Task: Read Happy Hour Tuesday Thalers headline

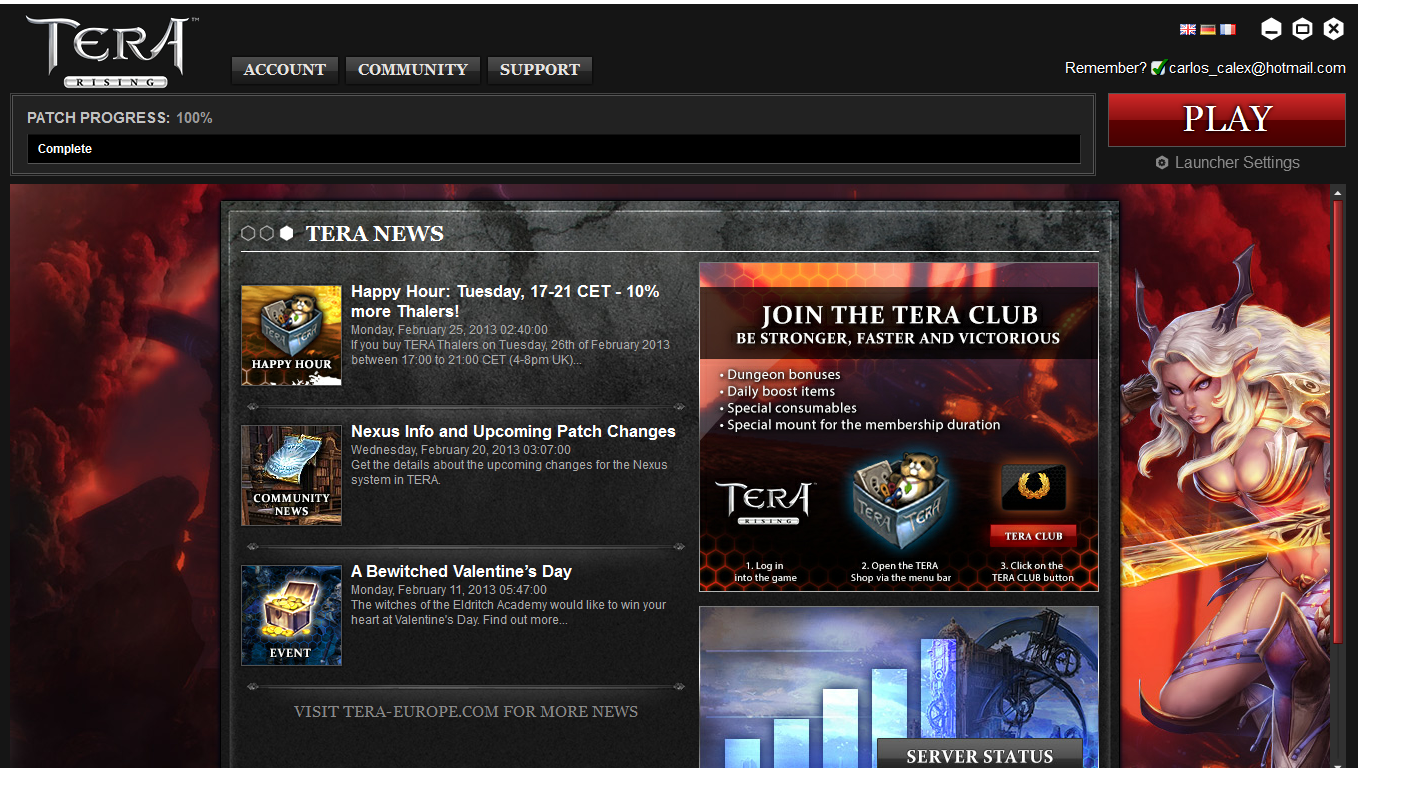Action: pyautogui.click(x=505, y=301)
